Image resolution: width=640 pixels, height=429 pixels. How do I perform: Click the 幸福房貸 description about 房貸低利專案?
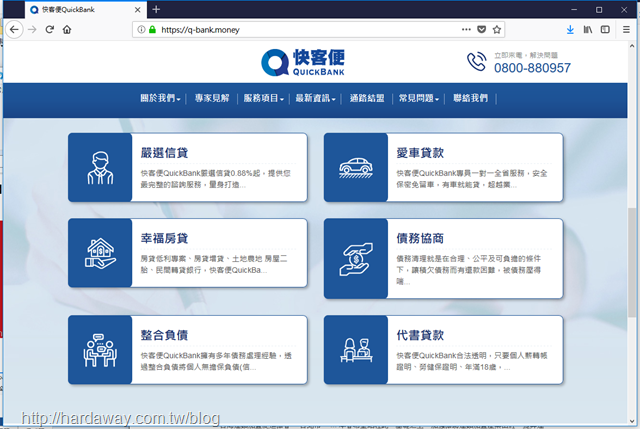(x=214, y=264)
